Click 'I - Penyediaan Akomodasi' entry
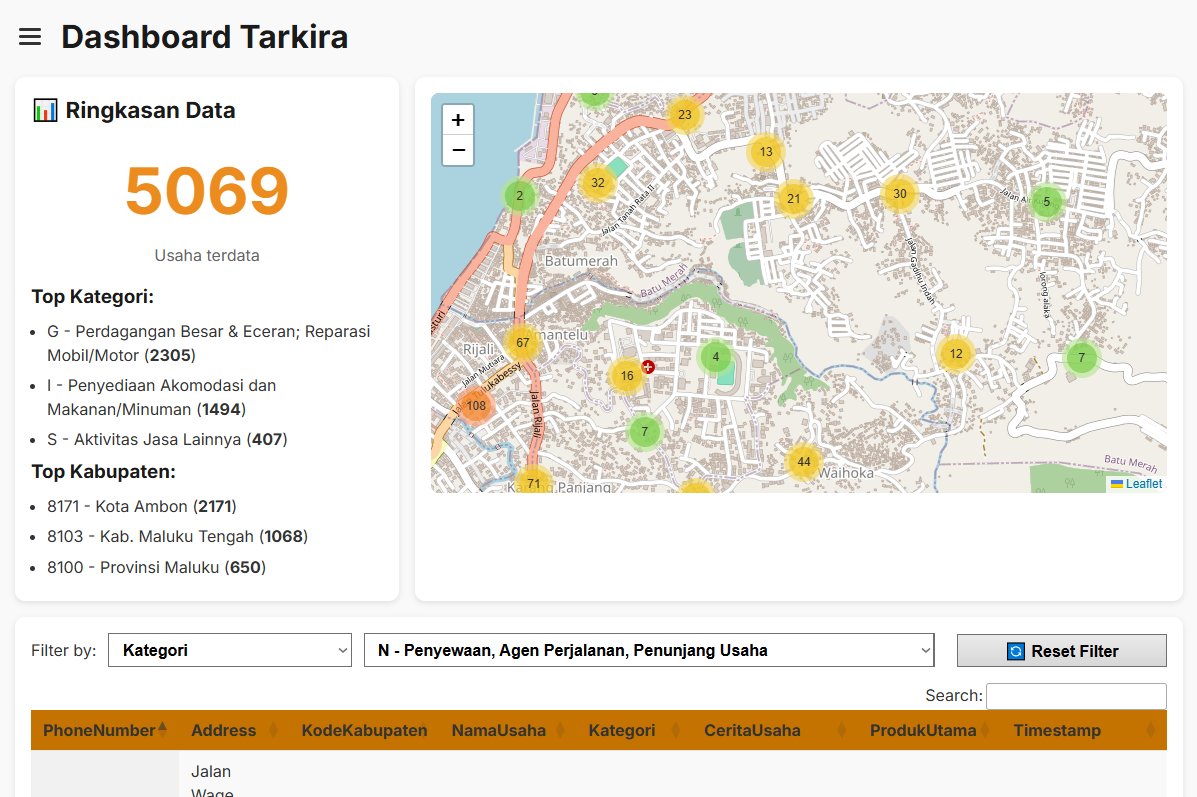1197x797 pixels. [162, 398]
